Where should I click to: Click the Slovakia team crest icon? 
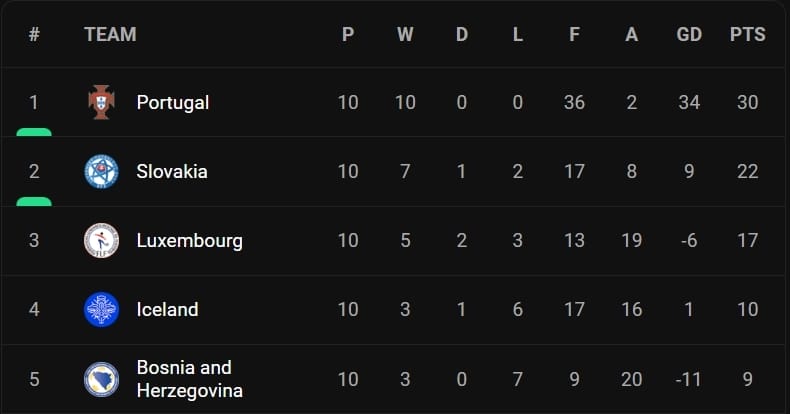click(x=101, y=171)
